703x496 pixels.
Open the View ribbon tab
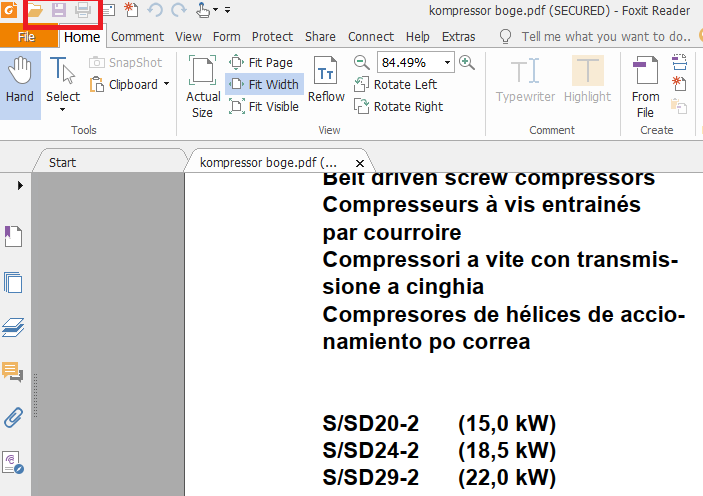(188, 37)
